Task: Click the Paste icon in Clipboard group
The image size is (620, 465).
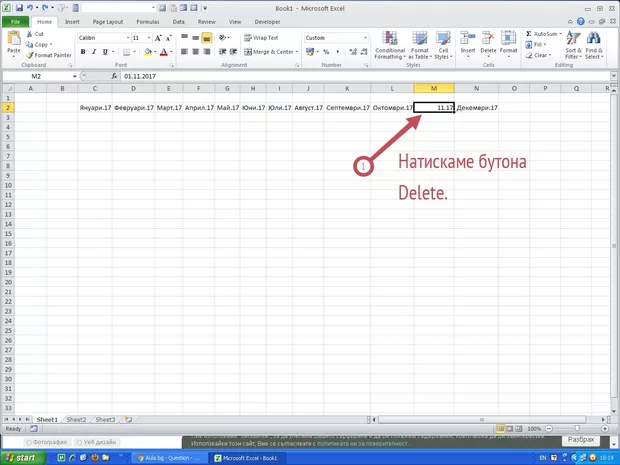Action: click(13, 40)
